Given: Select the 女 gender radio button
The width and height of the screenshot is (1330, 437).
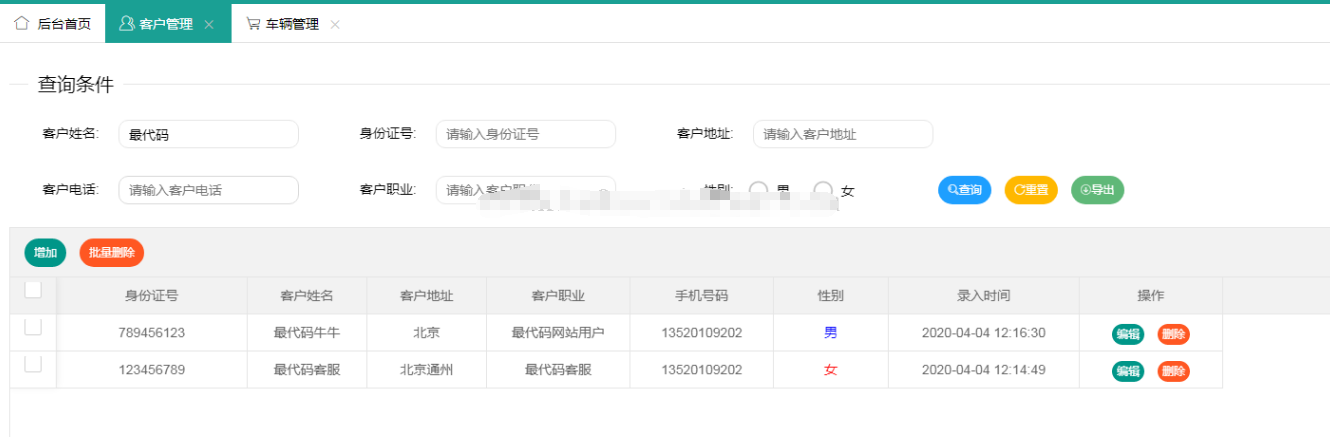Looking at the screenshot, I should pos(823,190).
